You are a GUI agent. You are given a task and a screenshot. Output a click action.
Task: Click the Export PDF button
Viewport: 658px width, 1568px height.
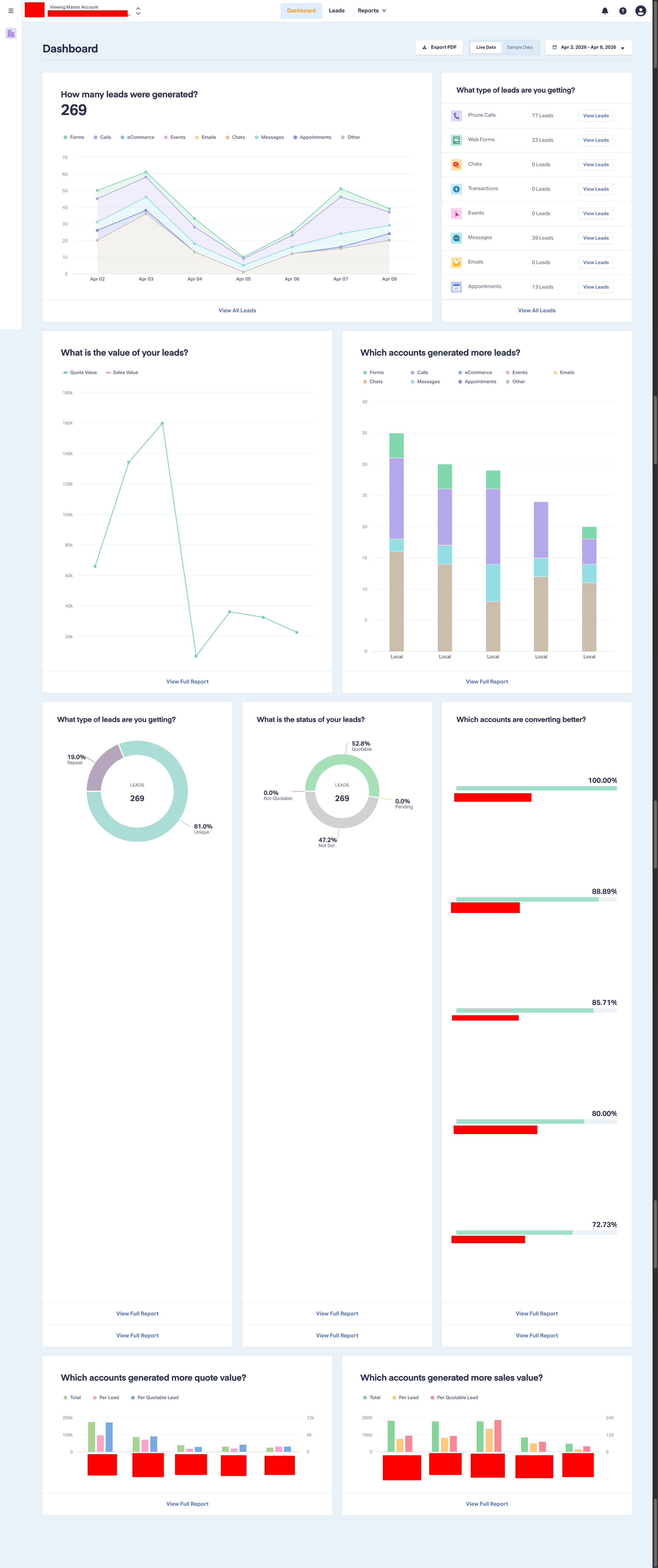[x=439, y=47]
